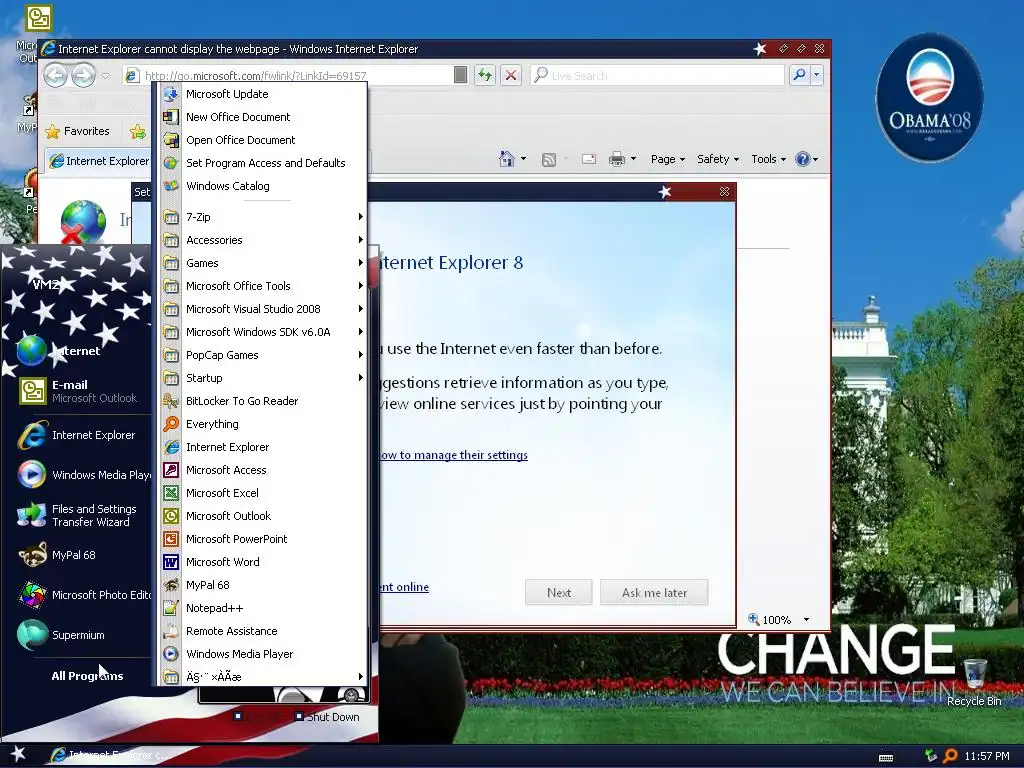1024x768 pixels.
Task: Open the Safety menu in IE
Action: pos(718,159)
